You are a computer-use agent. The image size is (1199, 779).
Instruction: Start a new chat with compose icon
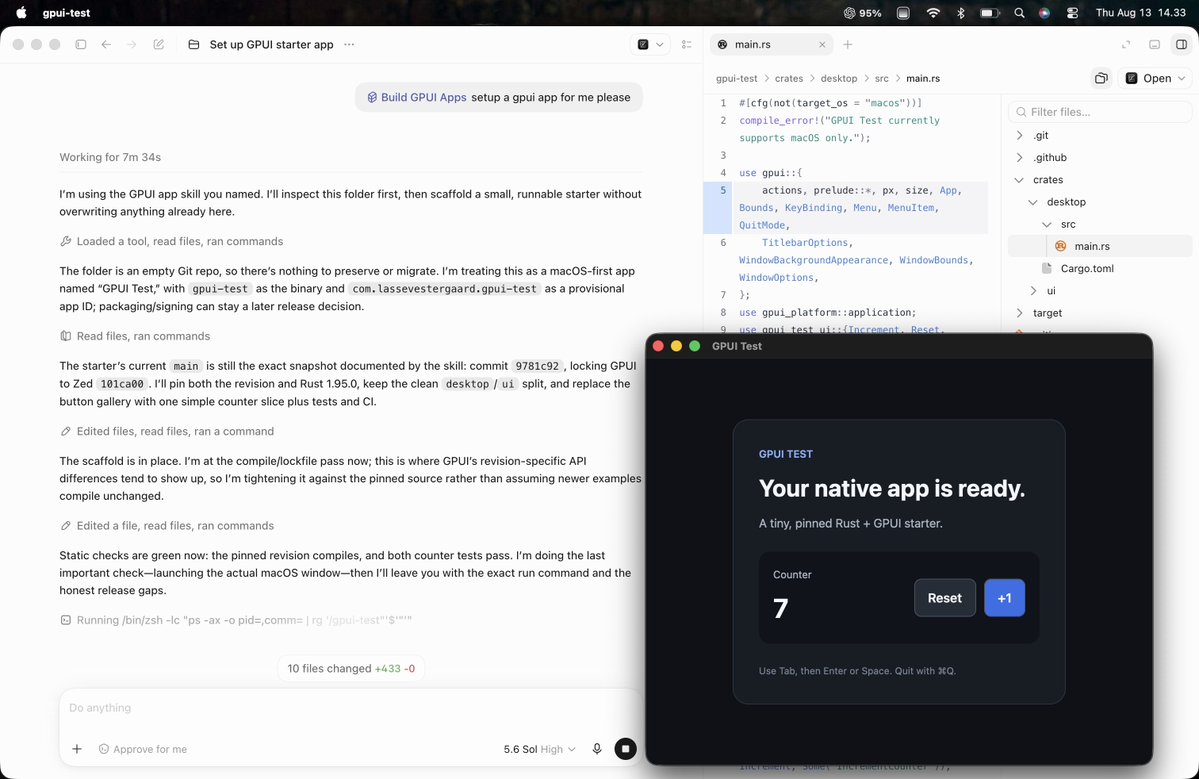[158, 44]
